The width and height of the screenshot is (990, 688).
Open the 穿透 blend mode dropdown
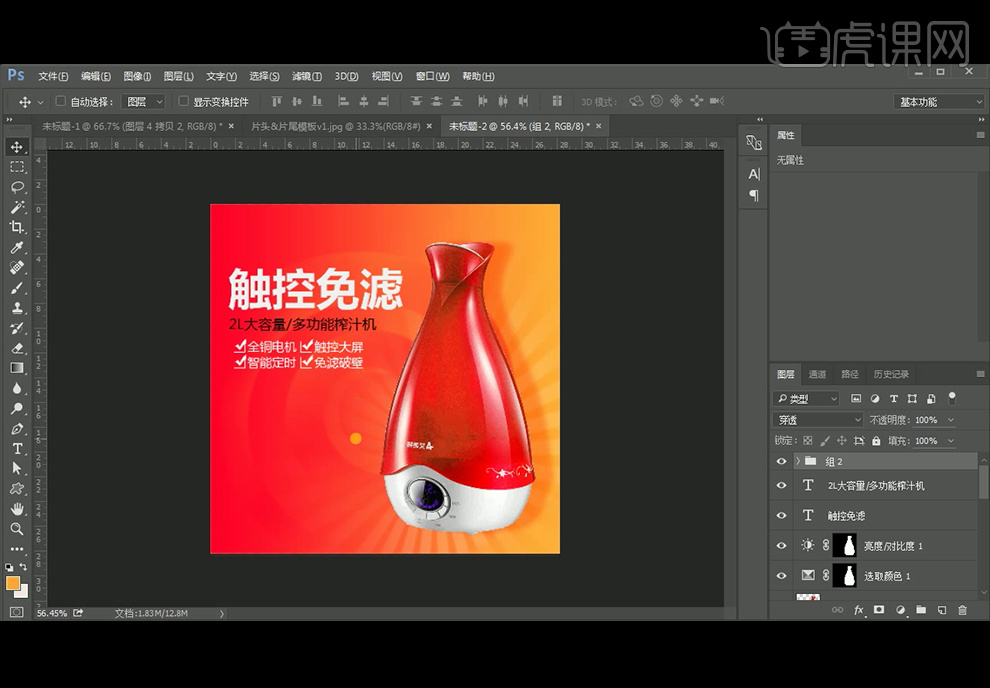pyautogui.click(x=817, y=420)
